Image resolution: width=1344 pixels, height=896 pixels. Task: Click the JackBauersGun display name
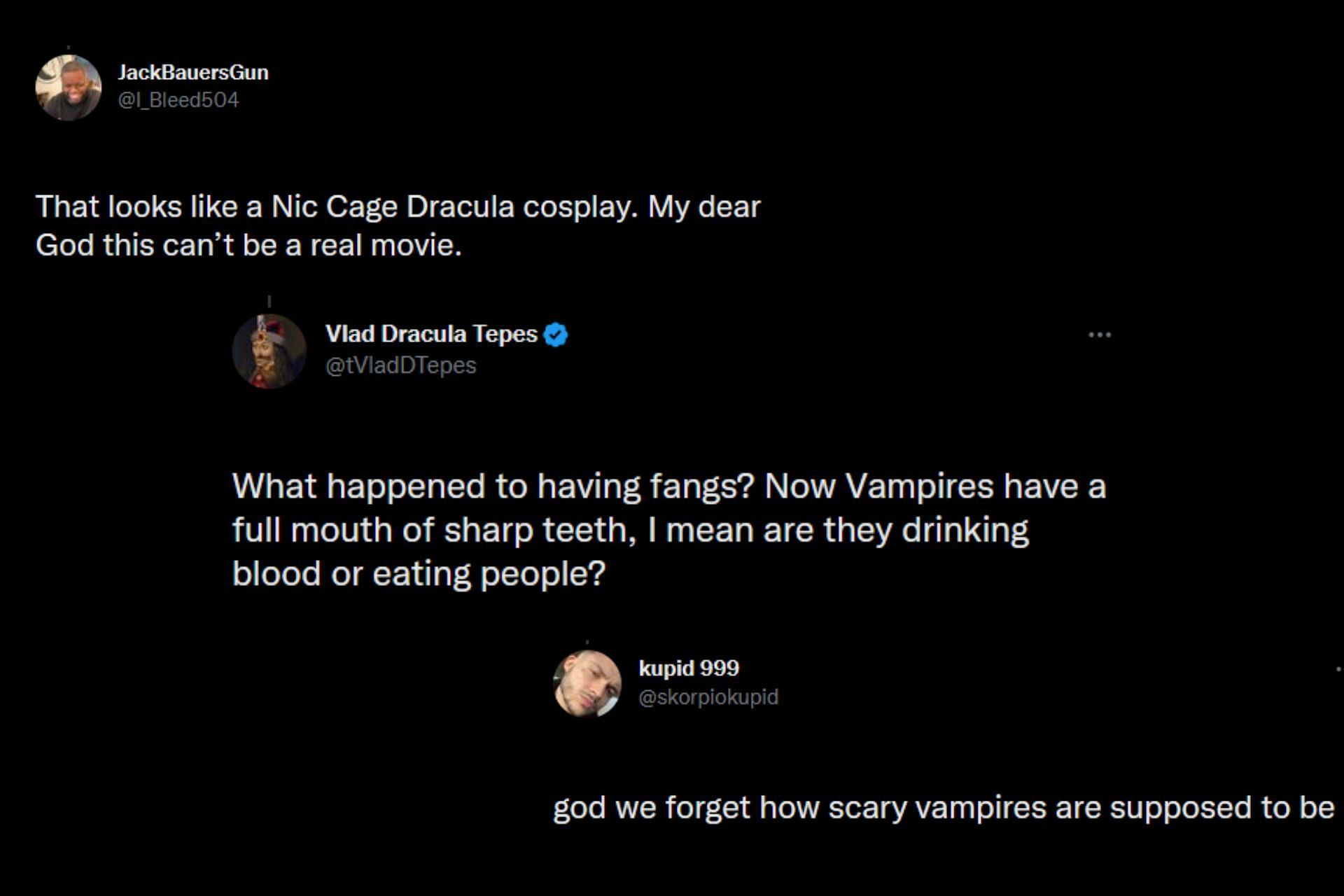click(x=192, y=72)
